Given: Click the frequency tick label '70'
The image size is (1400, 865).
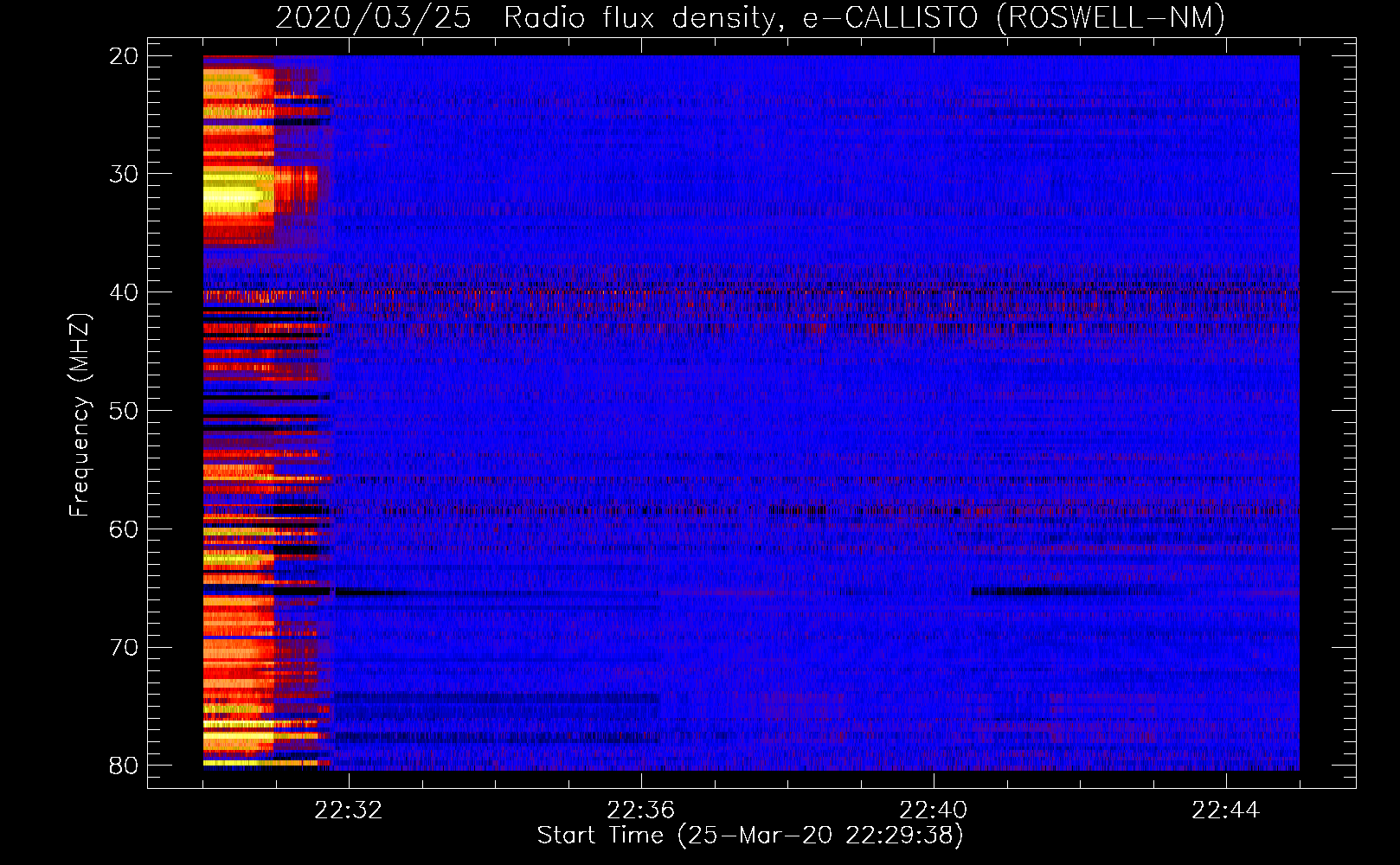Looking at the screenshot, I should (x=125, y=648).
